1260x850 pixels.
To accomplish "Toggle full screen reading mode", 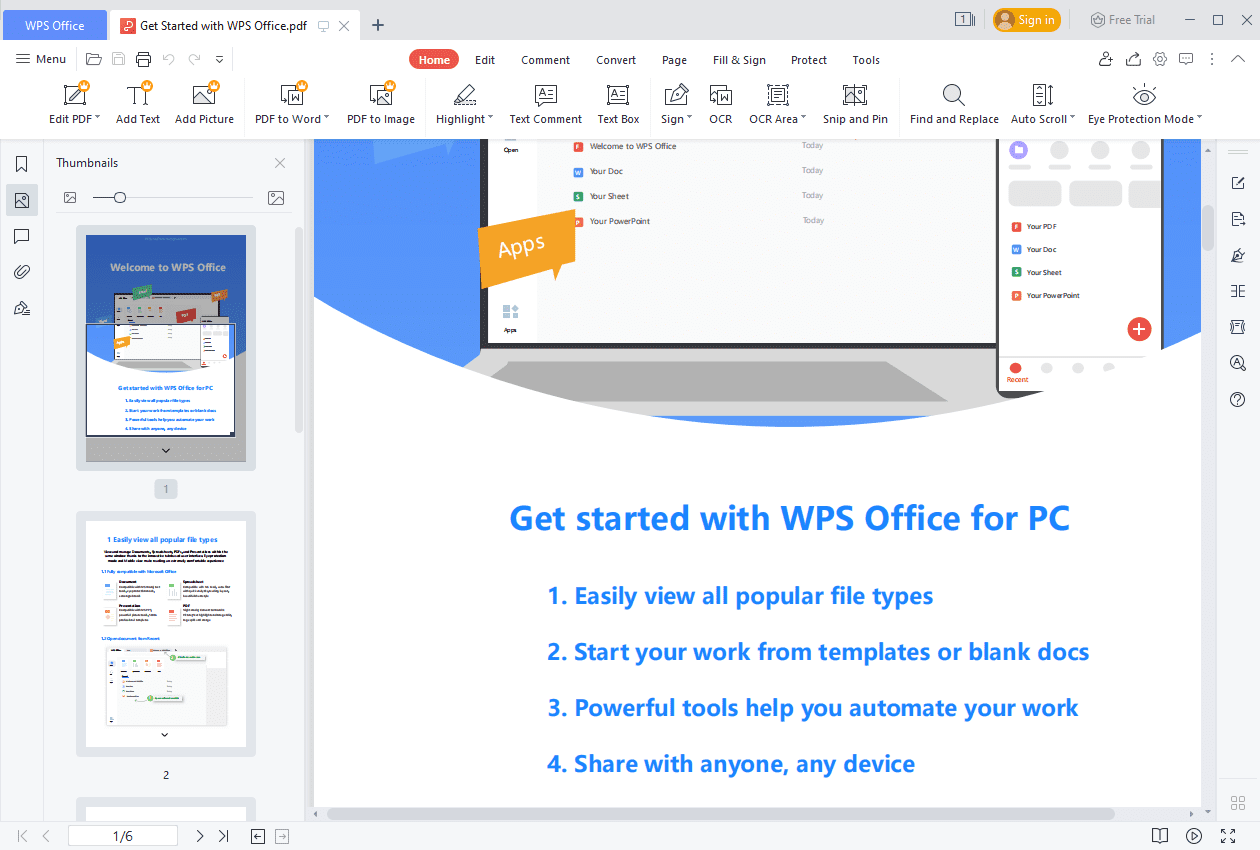I will [x=1228, y=836].
